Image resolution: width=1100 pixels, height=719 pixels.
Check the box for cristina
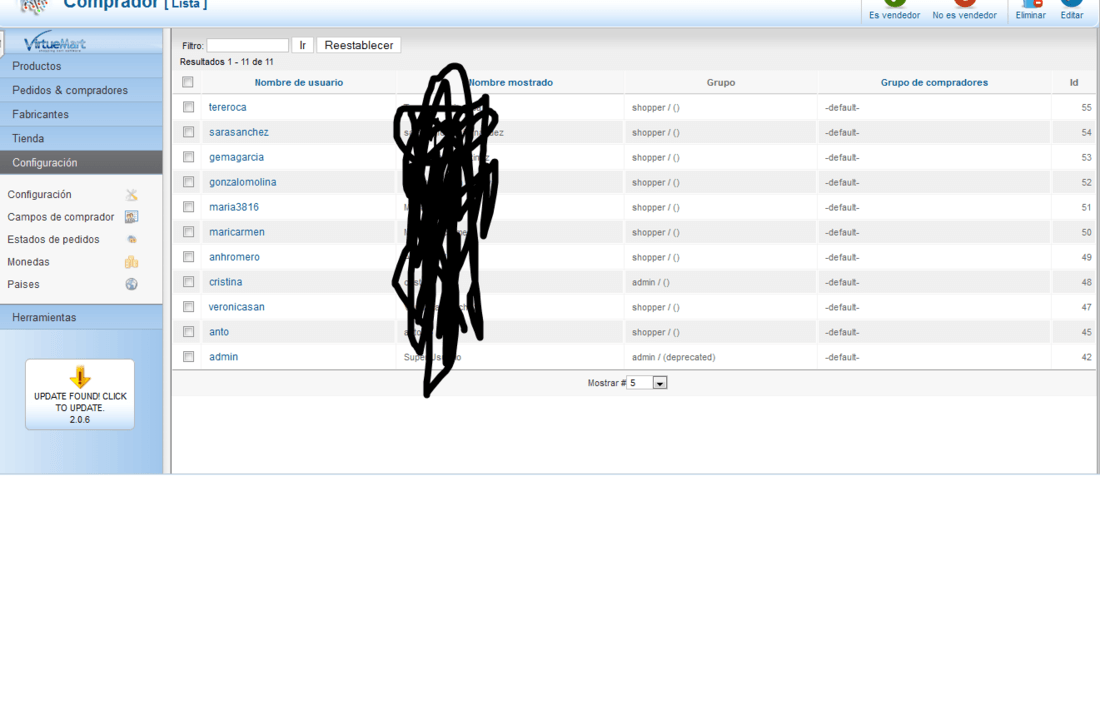pyautogui.click(x=189, y=281)
